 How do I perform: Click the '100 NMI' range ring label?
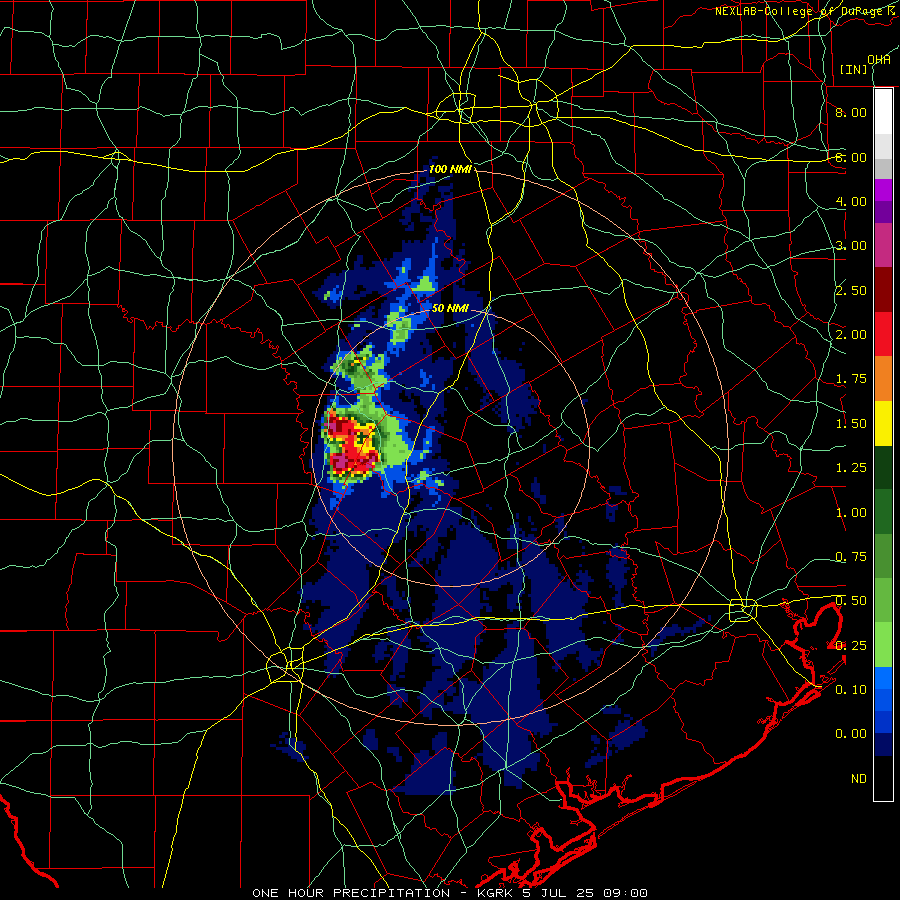coord(451,169)
